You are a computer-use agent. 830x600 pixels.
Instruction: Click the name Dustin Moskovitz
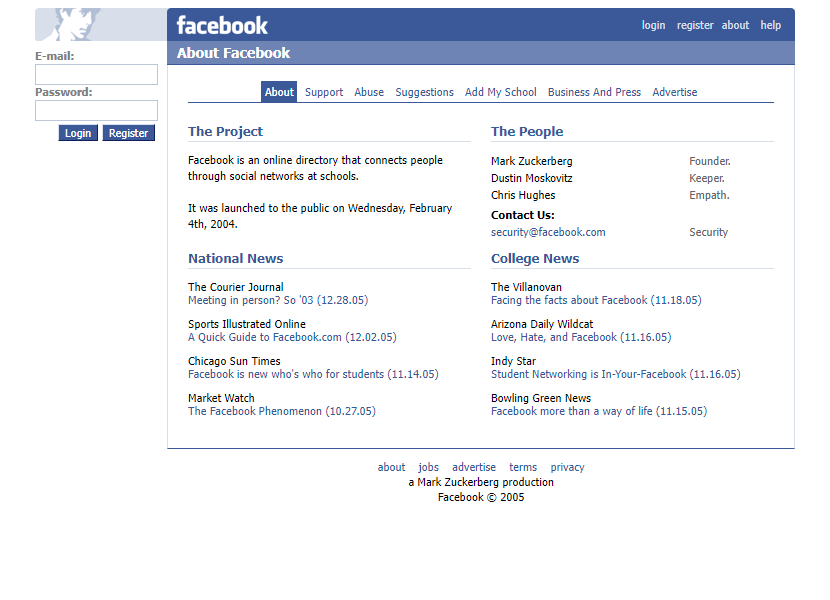[531, 178]
